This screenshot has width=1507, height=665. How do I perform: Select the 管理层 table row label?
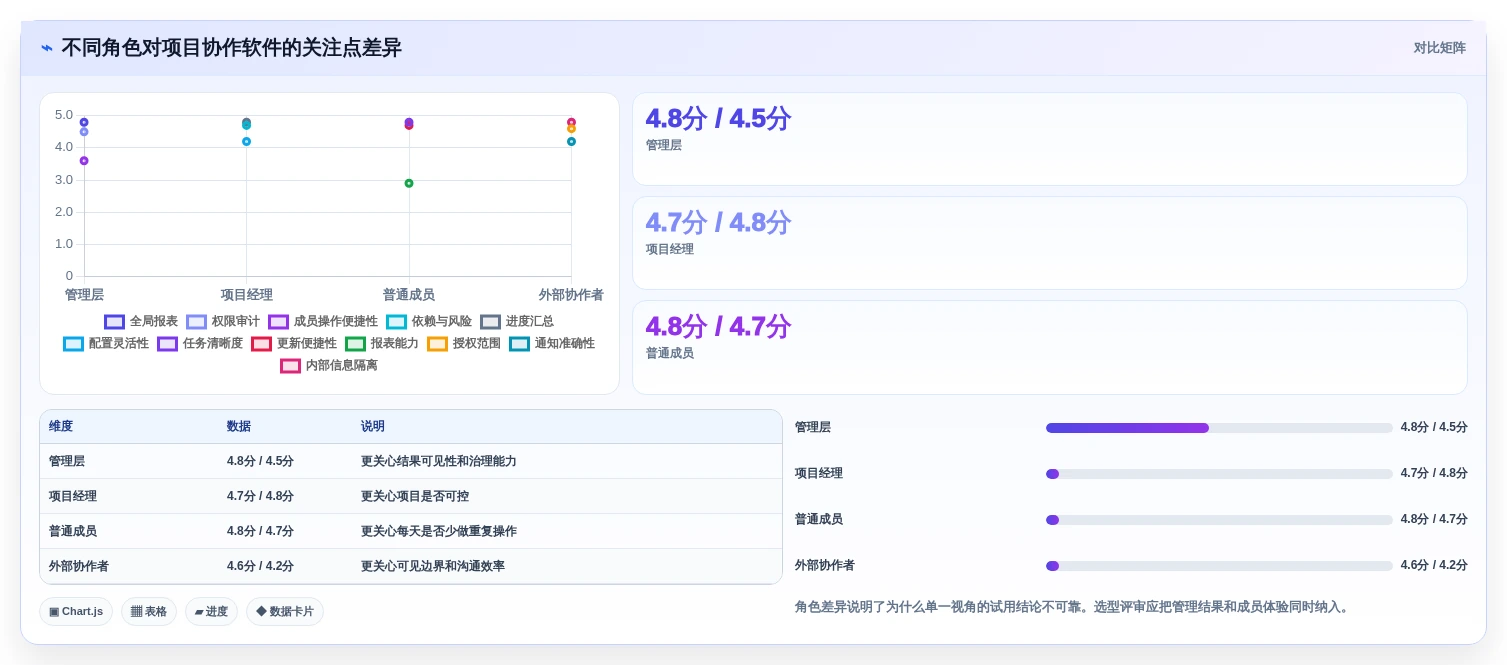[x=67, y=462]
